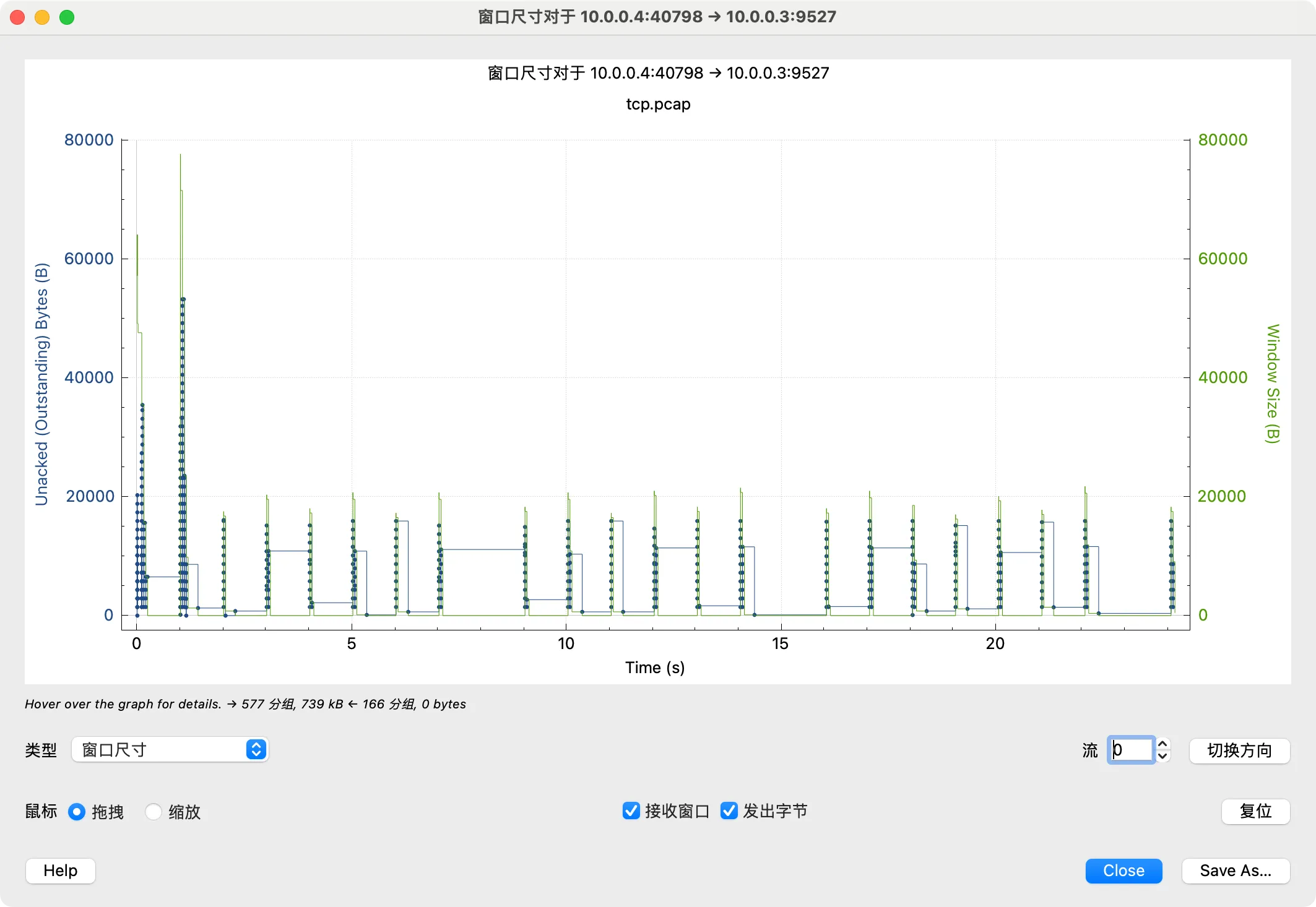
Task: Click the tallest green spike near 1 second
Action: tap(180, 162)
